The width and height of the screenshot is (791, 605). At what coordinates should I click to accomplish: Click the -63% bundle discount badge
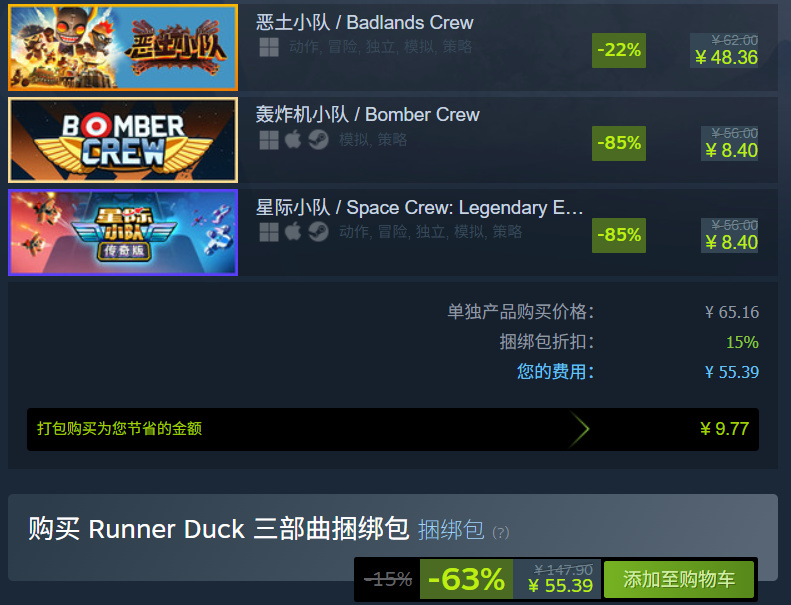pyautogui.click(x=466, y=579)
